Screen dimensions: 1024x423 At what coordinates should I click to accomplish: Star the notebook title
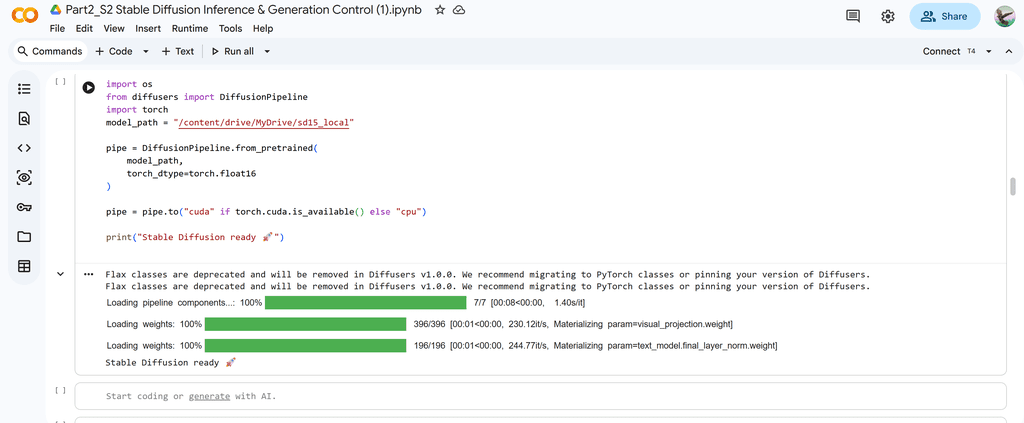click(440, 9)
